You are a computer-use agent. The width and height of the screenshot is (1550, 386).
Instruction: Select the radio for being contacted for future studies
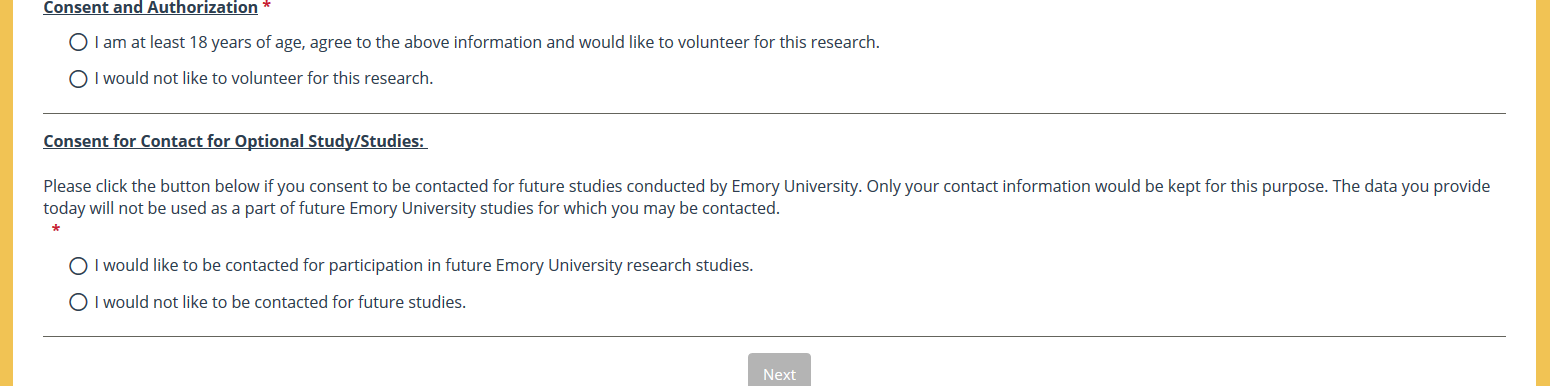click(79, 266)
